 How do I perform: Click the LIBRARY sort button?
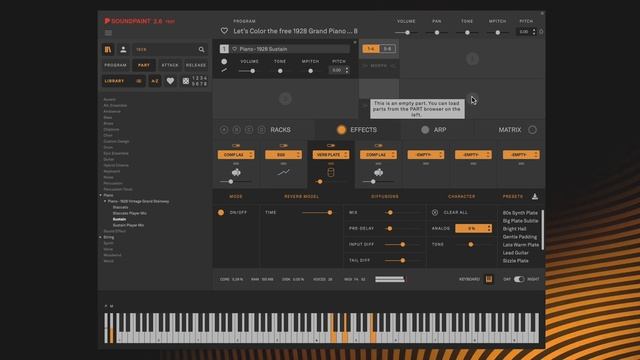pos(123,81)
